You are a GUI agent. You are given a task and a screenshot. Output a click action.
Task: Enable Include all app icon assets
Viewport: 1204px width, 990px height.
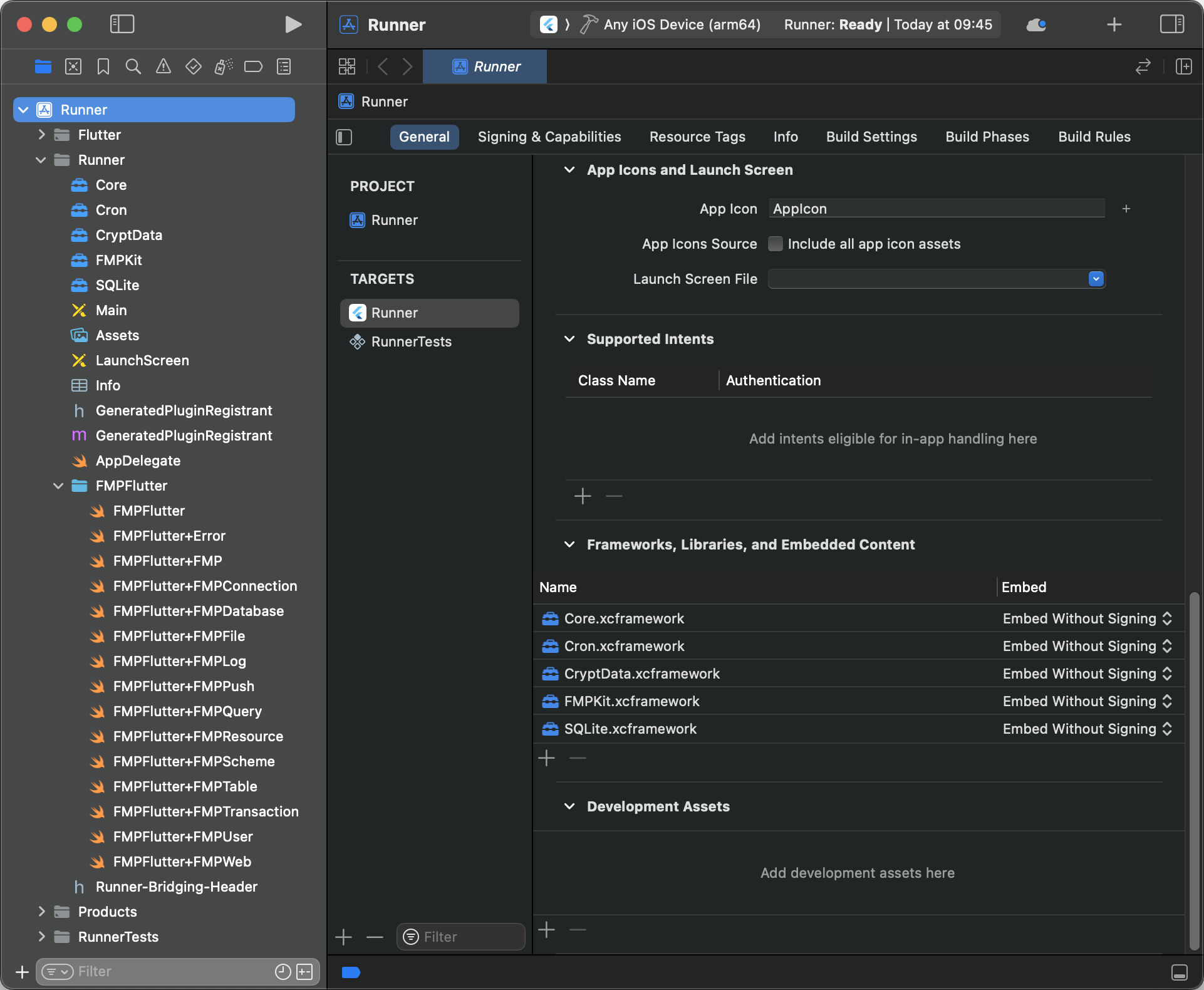(x=776, y=244)
